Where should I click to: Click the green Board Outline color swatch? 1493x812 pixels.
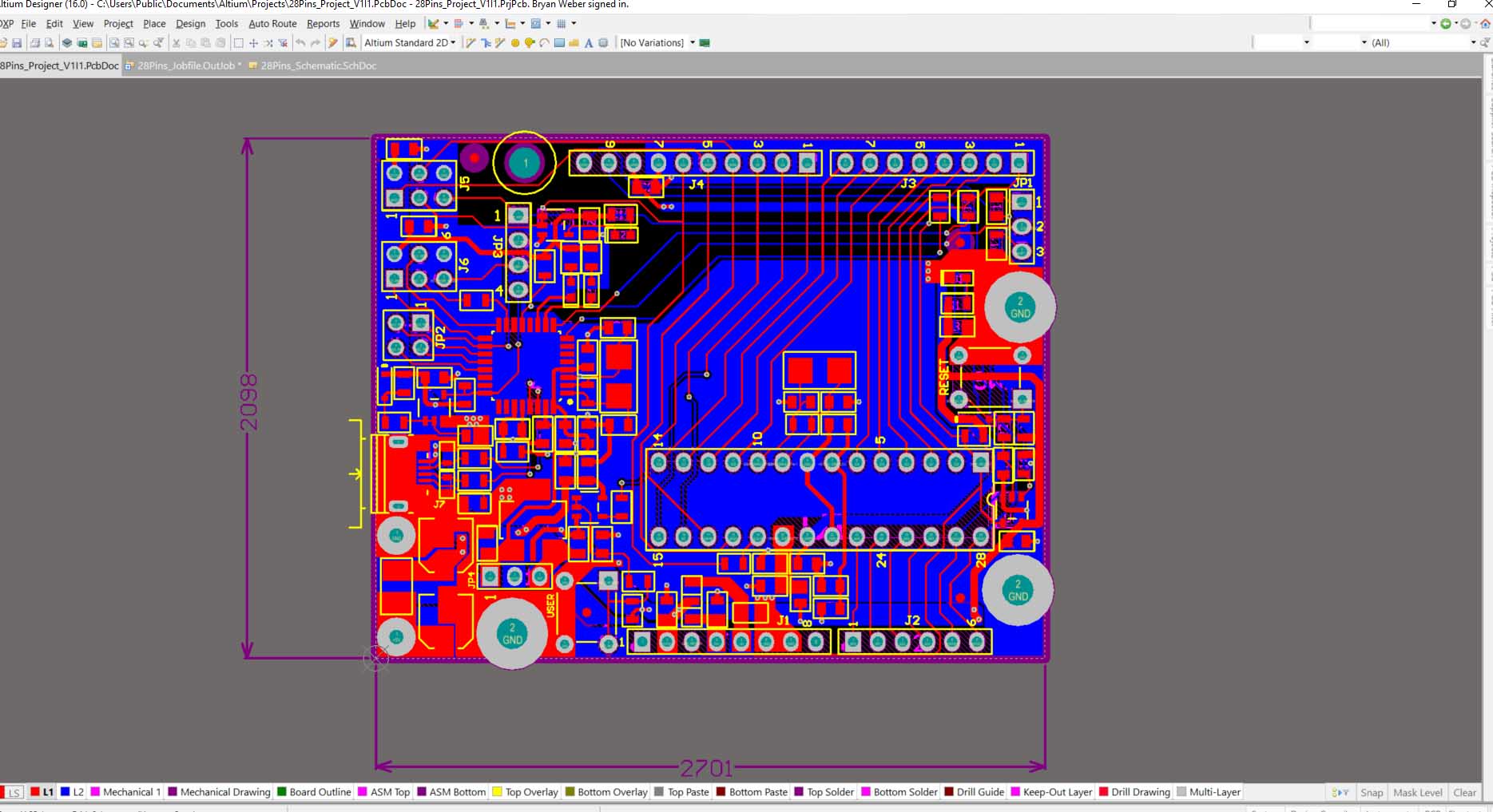281,792
